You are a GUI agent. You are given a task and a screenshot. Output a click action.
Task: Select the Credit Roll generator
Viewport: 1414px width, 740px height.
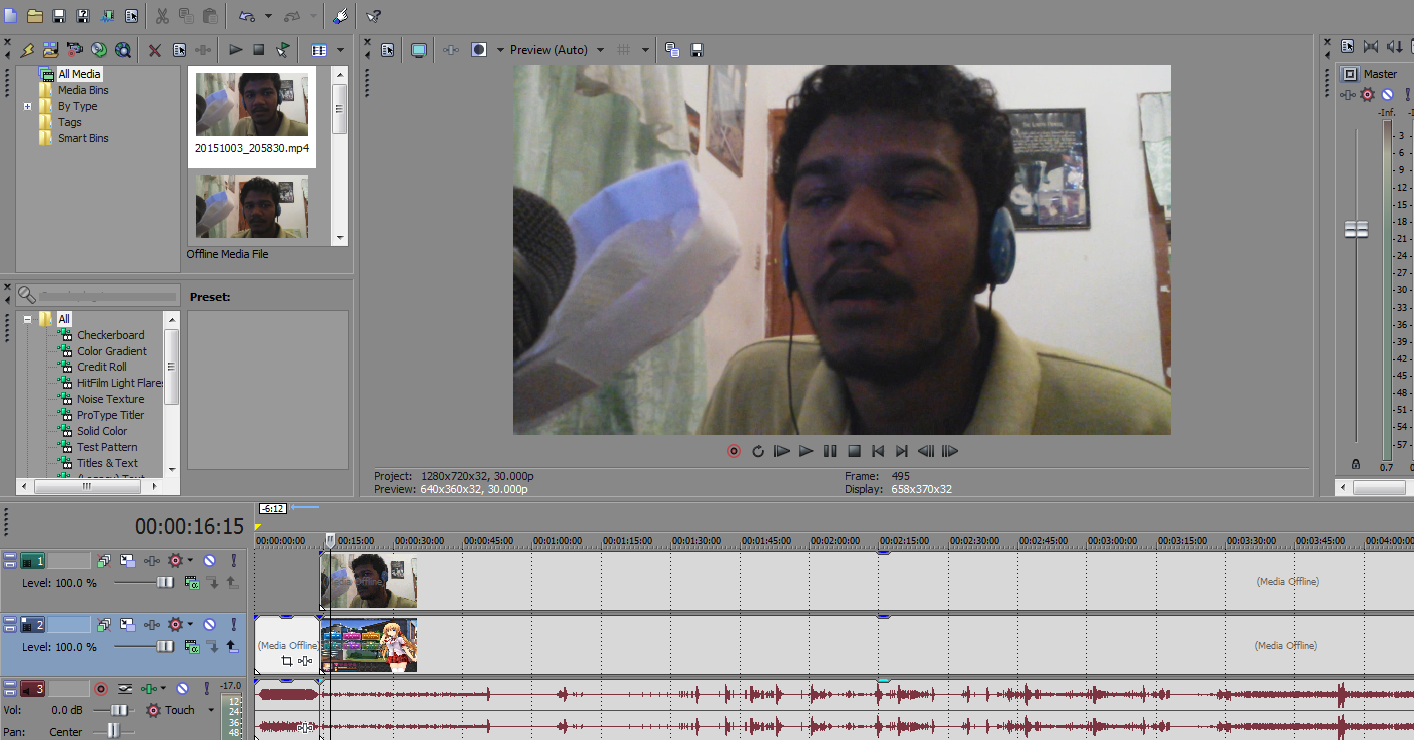pyautogui.click(x=102, y=367)
